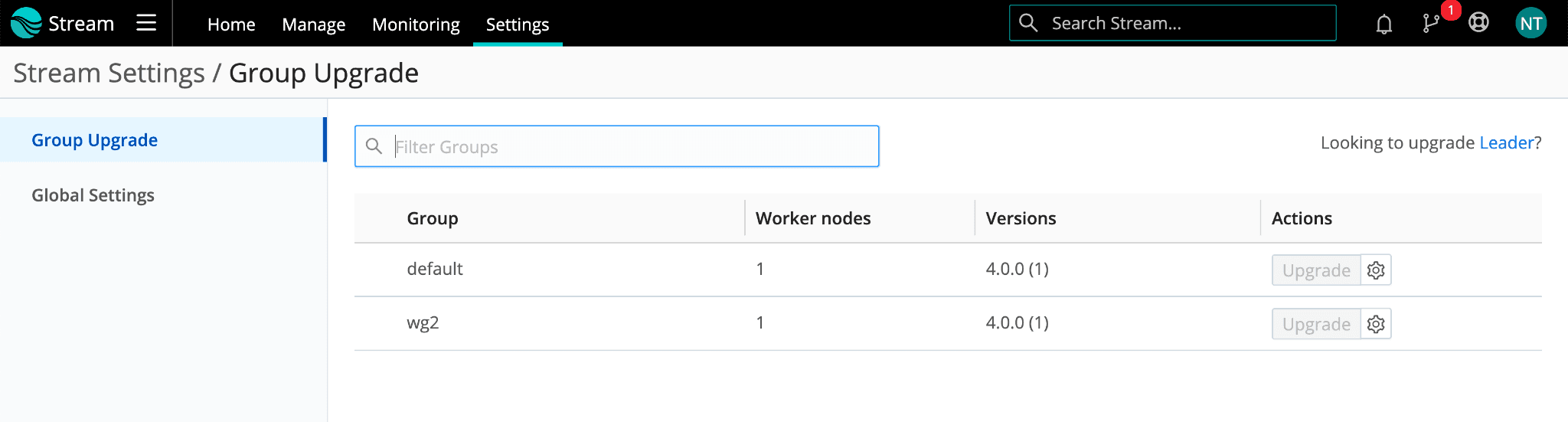Follow the Leader upgrade link
The width and height of the screenshot is (1568, 422).
[x=1506, y=142]
